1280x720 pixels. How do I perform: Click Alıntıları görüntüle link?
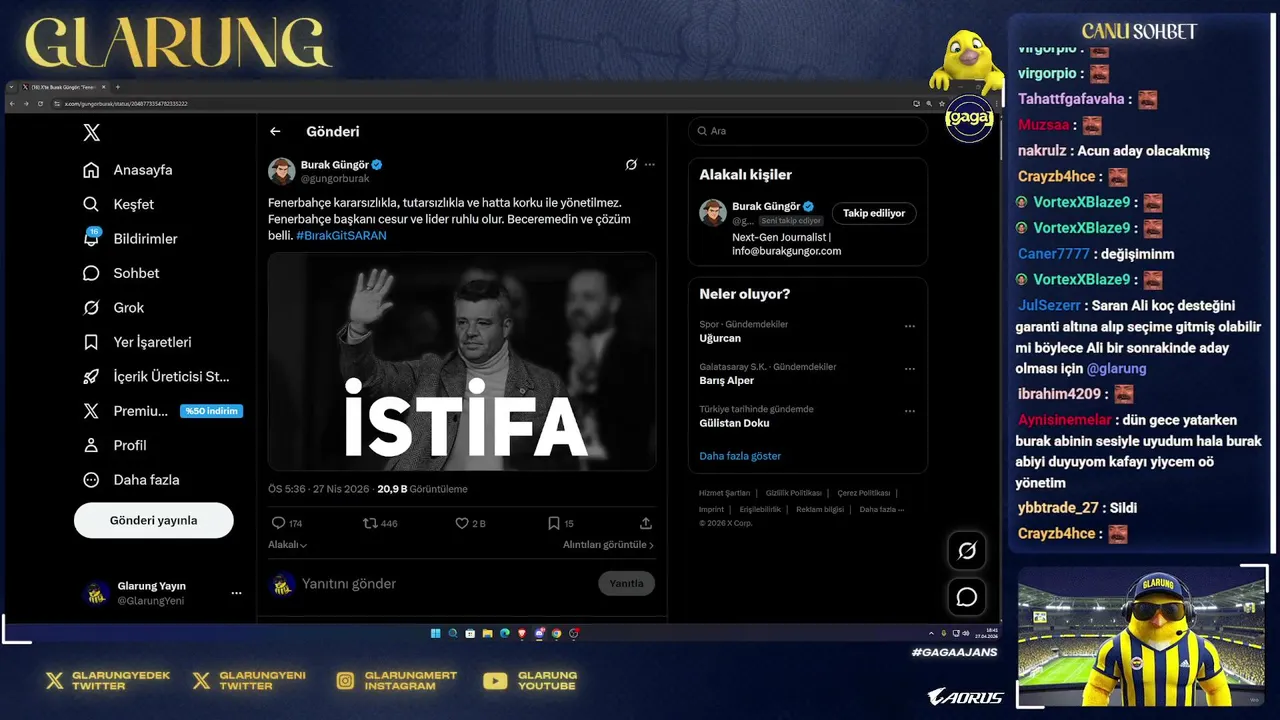(x=608, y=545)
